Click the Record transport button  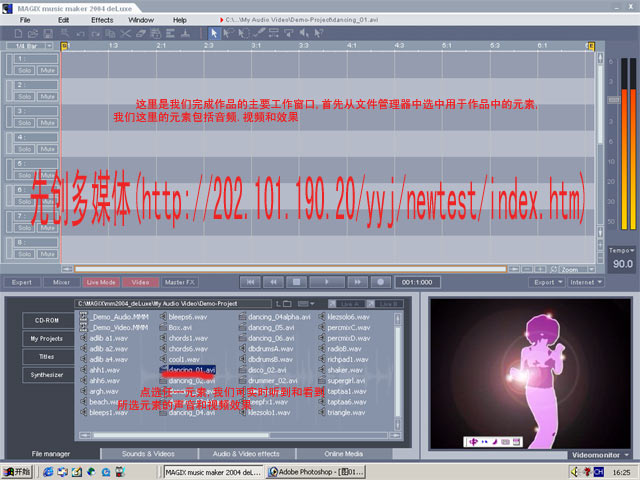pyautogui.click(x=382, y=282)
